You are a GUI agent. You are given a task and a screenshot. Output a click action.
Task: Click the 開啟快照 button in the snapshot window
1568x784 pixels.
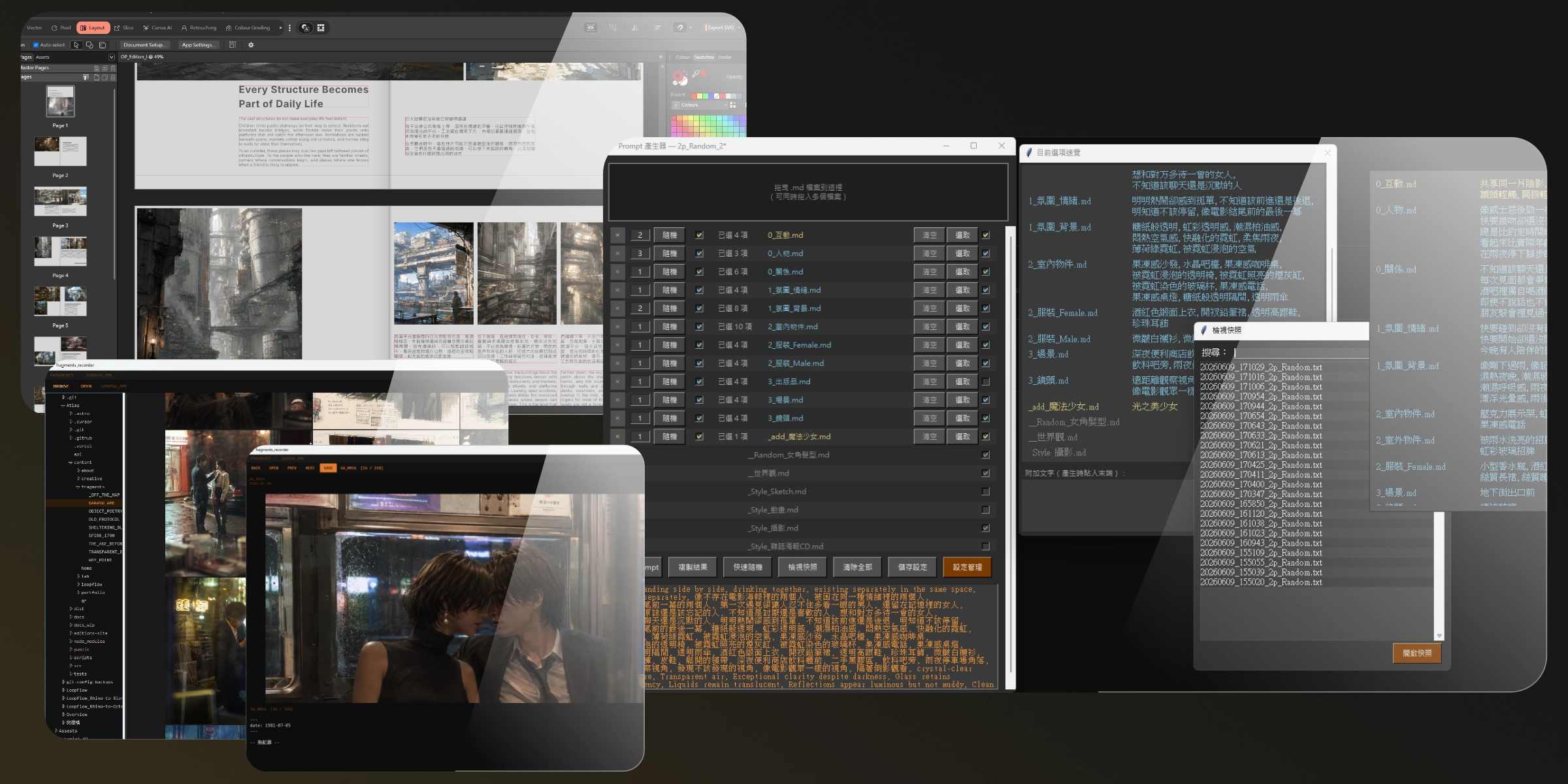pos(1417,653)
